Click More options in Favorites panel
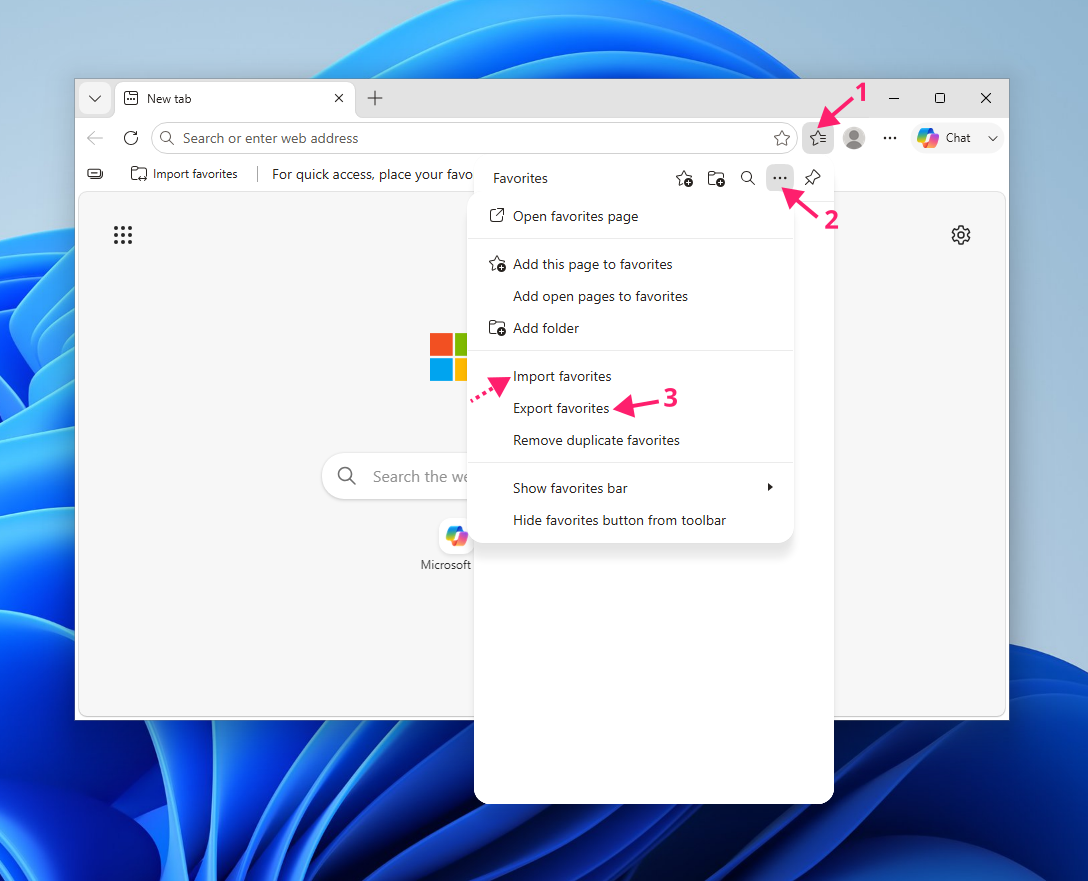Screen dimensions: 1088x881 coord(780,178)
